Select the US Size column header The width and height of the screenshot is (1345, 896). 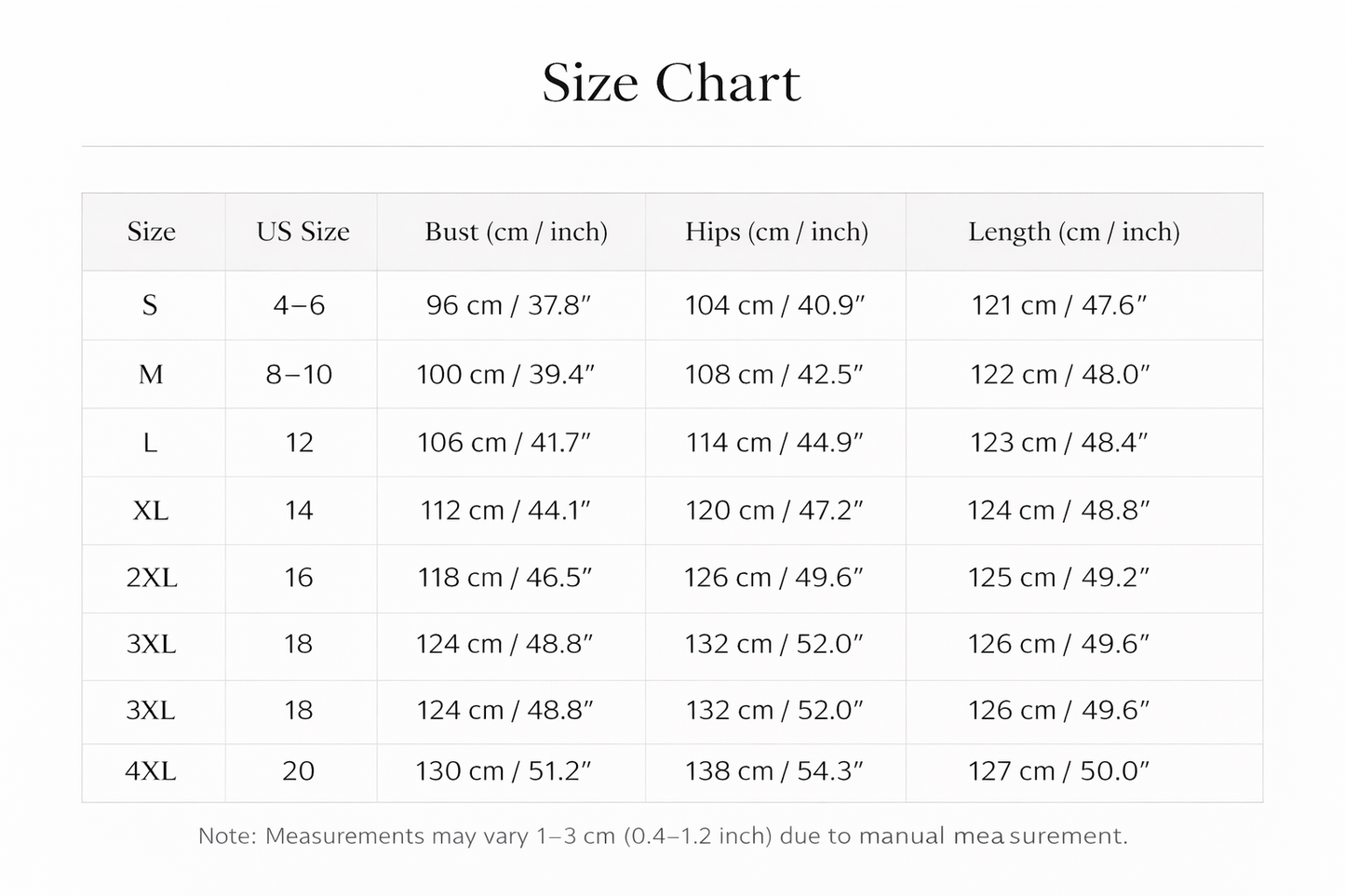[x=303, y=232]
